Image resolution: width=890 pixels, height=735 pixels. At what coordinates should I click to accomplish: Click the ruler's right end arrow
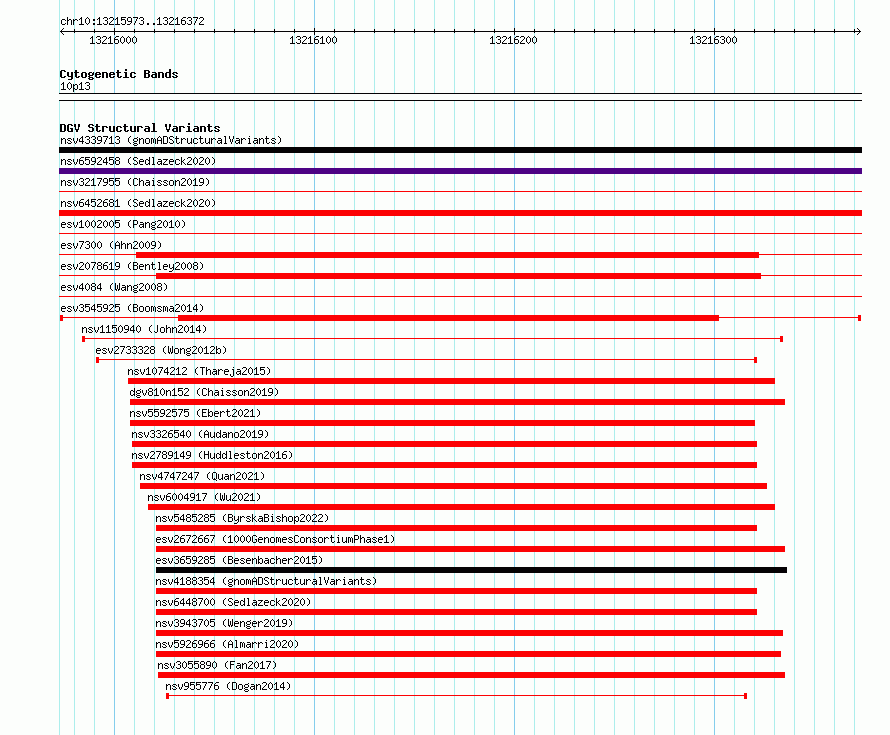tap(859, 31)
